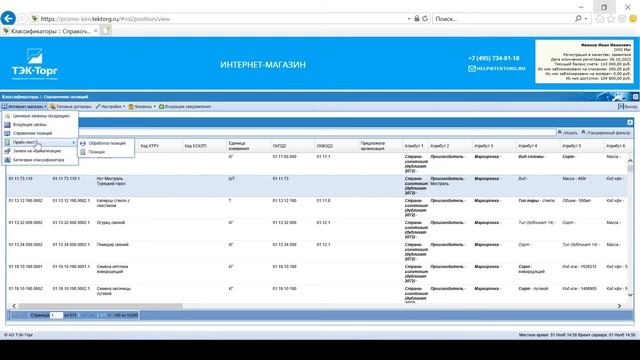The width and height of the screenshot is (640, 360).
Task: Select Заявки на нормализацию menu entry
Action: point(40,151)
